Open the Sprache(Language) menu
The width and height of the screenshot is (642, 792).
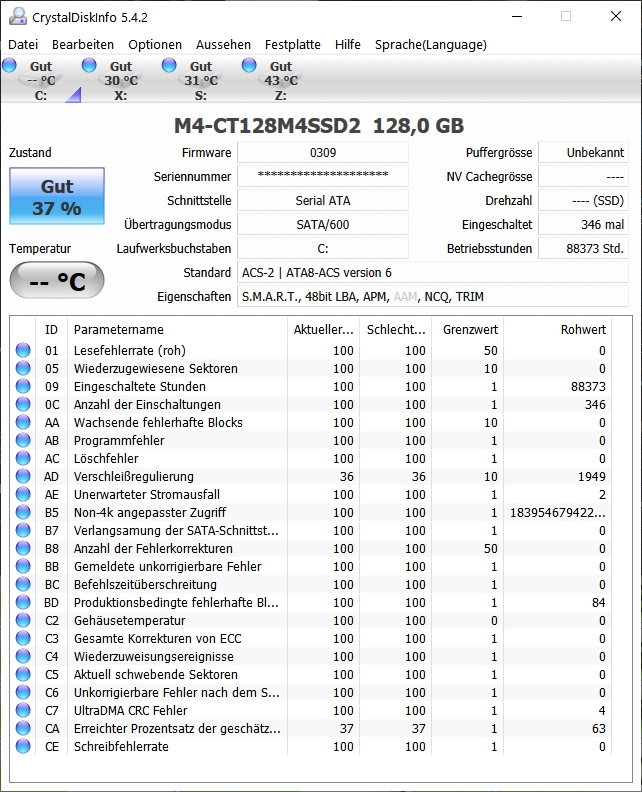(x=431, y=44)
